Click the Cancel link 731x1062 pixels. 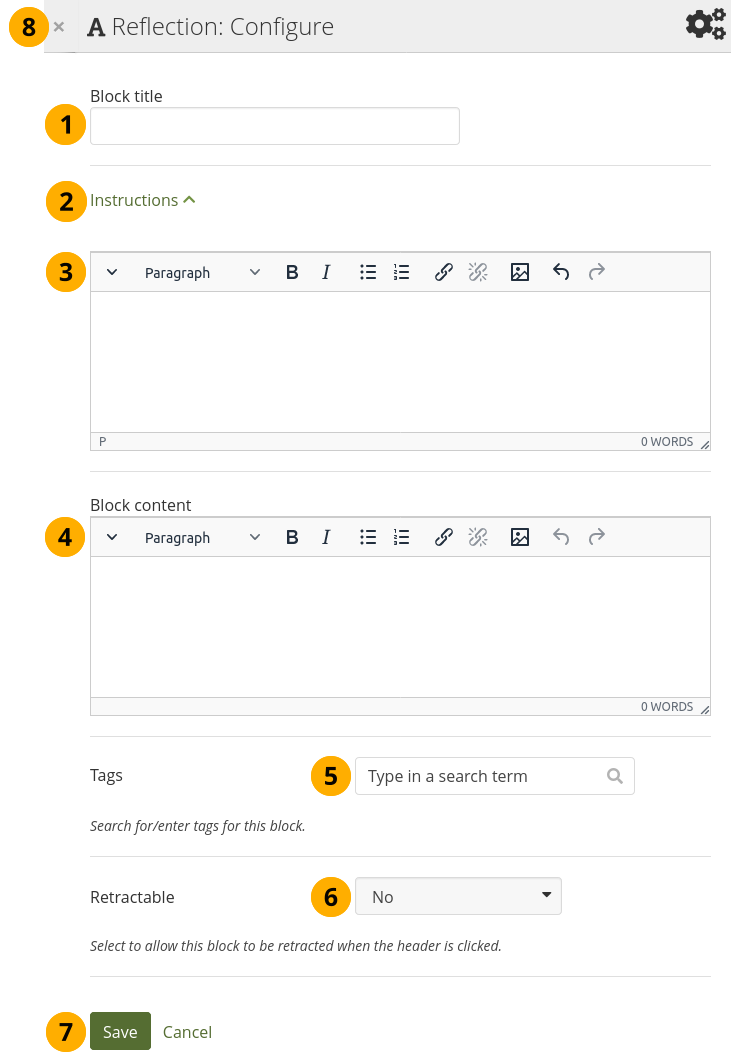pyautogui.click(x=187, y=1031)
